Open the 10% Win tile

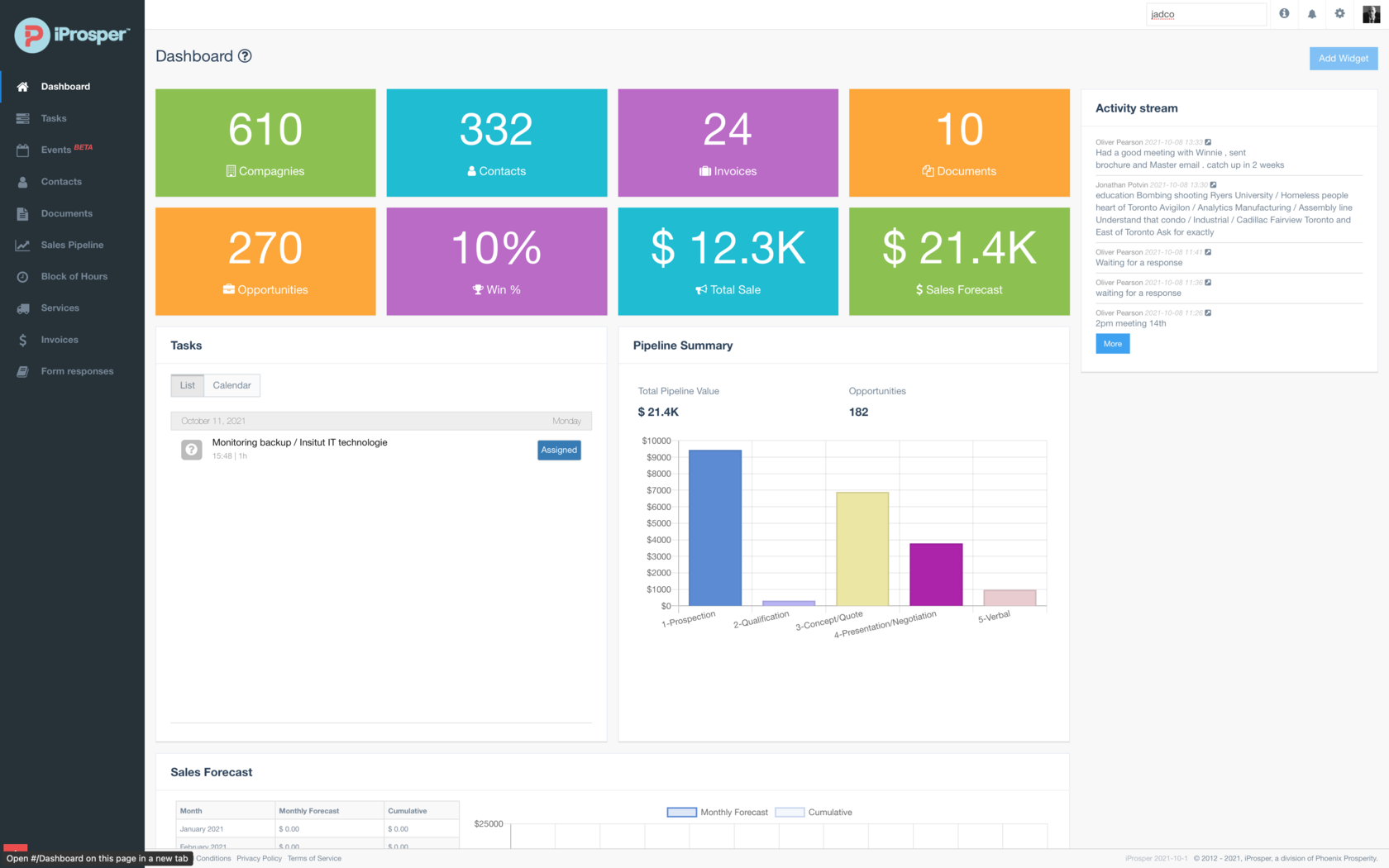pos(497,261)
